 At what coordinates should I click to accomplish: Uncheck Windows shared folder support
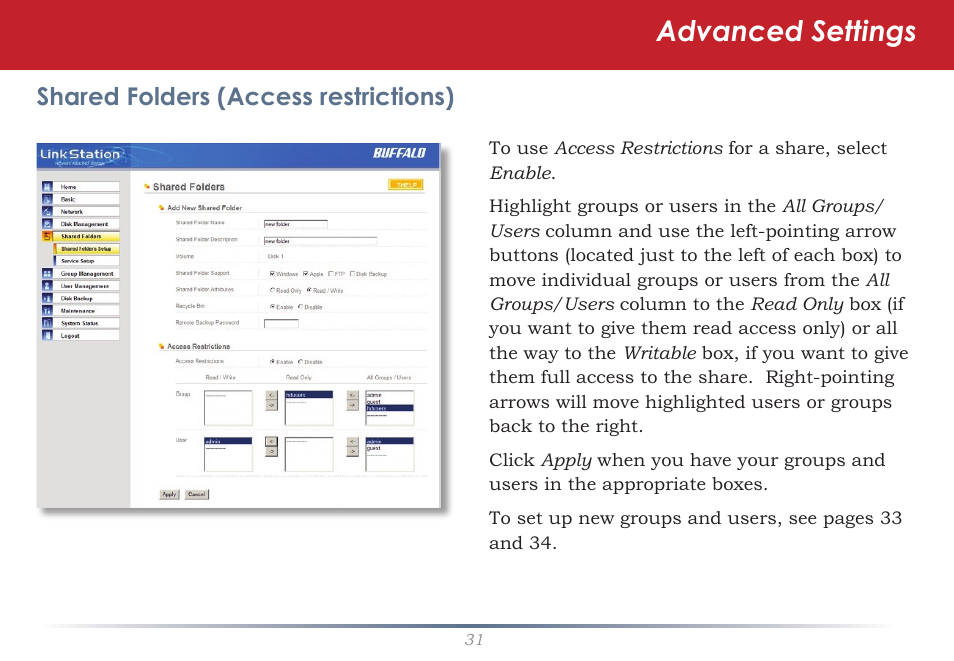click(x=272, y=274)
